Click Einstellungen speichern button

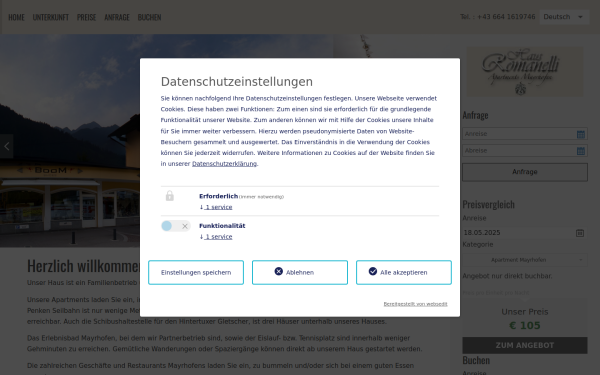pos(196,272)
